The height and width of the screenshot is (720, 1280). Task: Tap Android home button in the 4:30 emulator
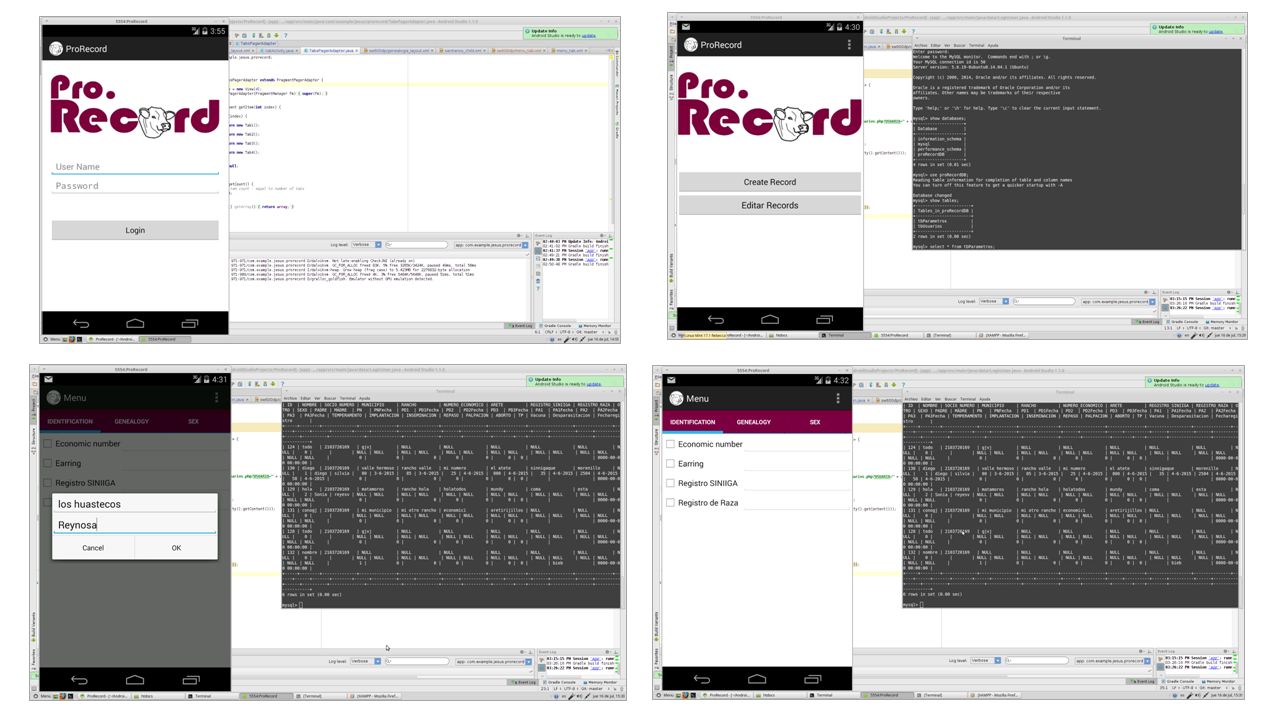pyautogui.click(x=770, y=320)
